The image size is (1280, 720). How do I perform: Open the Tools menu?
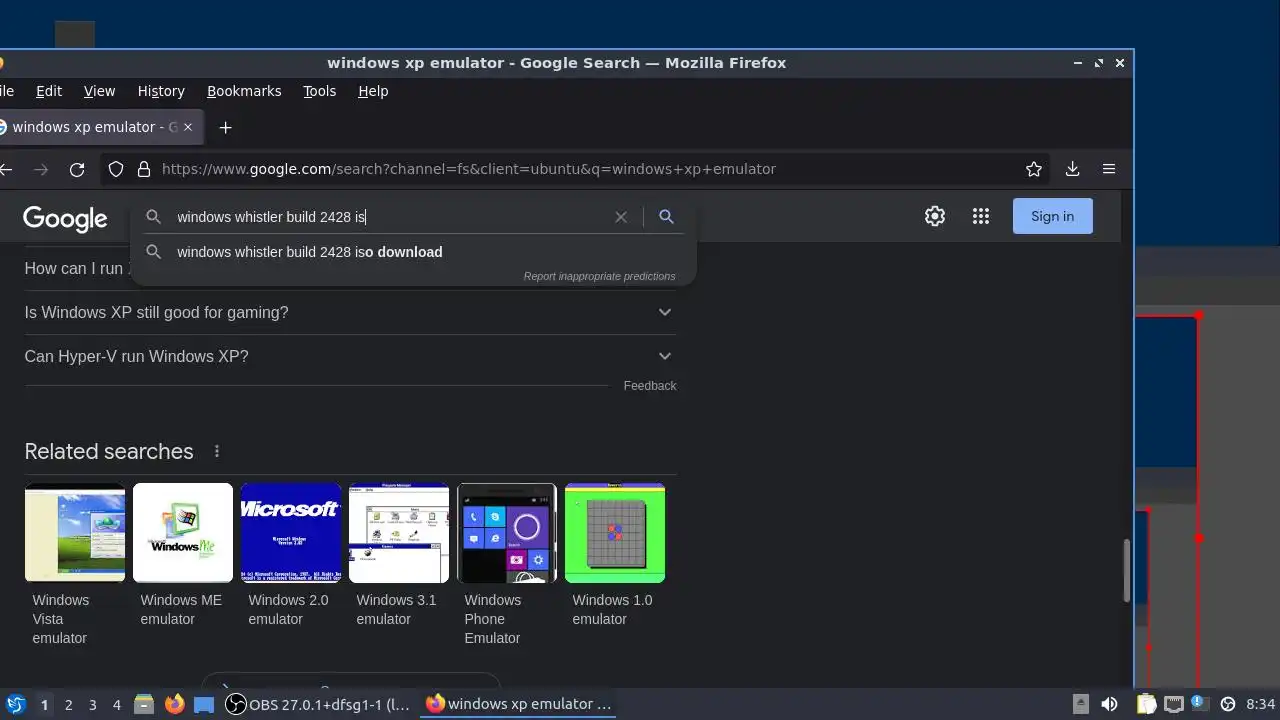[x=319, y=91]
